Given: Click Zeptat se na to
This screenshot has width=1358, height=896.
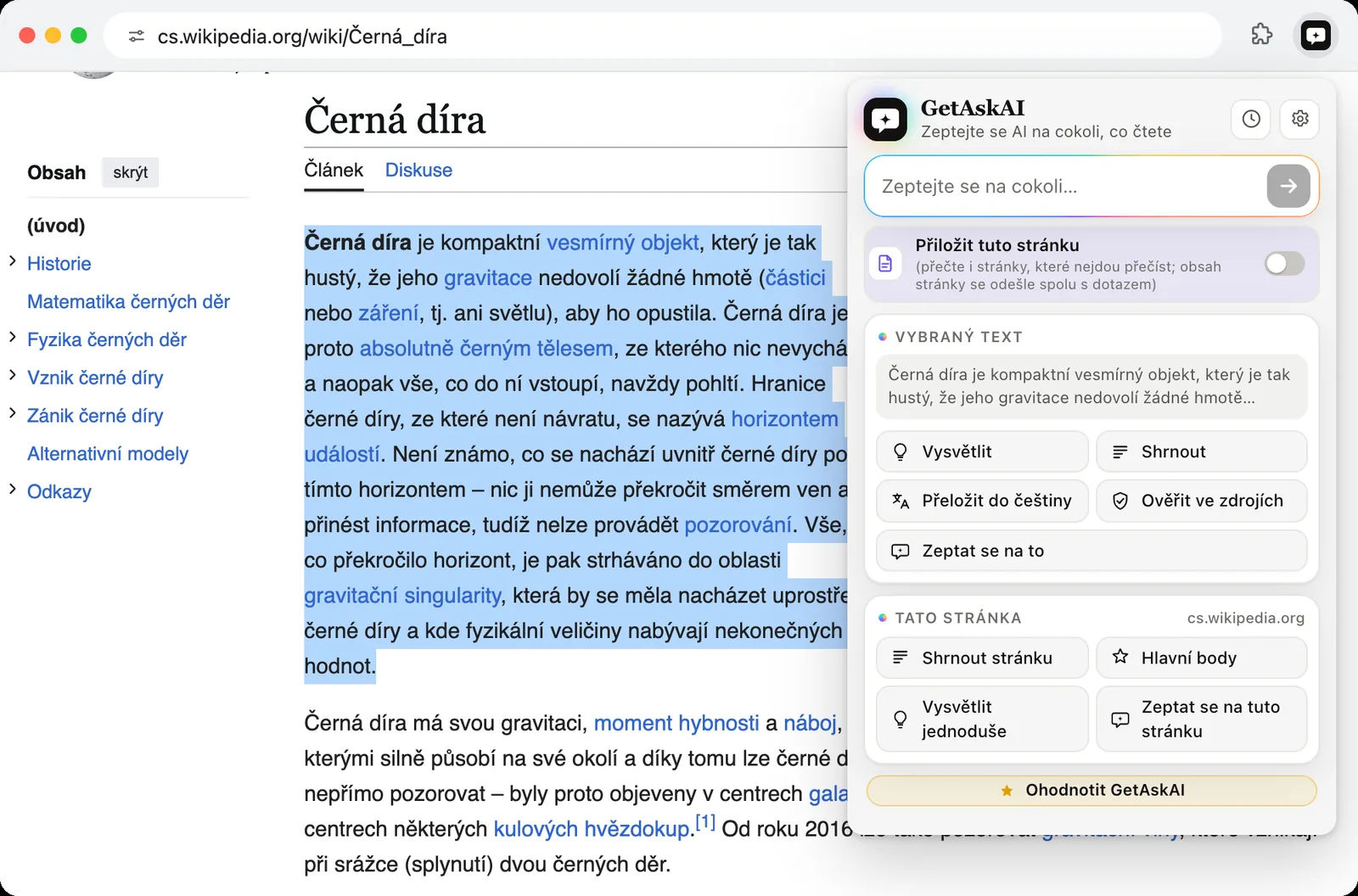Looking at the screenshot, I should 1091,551.
